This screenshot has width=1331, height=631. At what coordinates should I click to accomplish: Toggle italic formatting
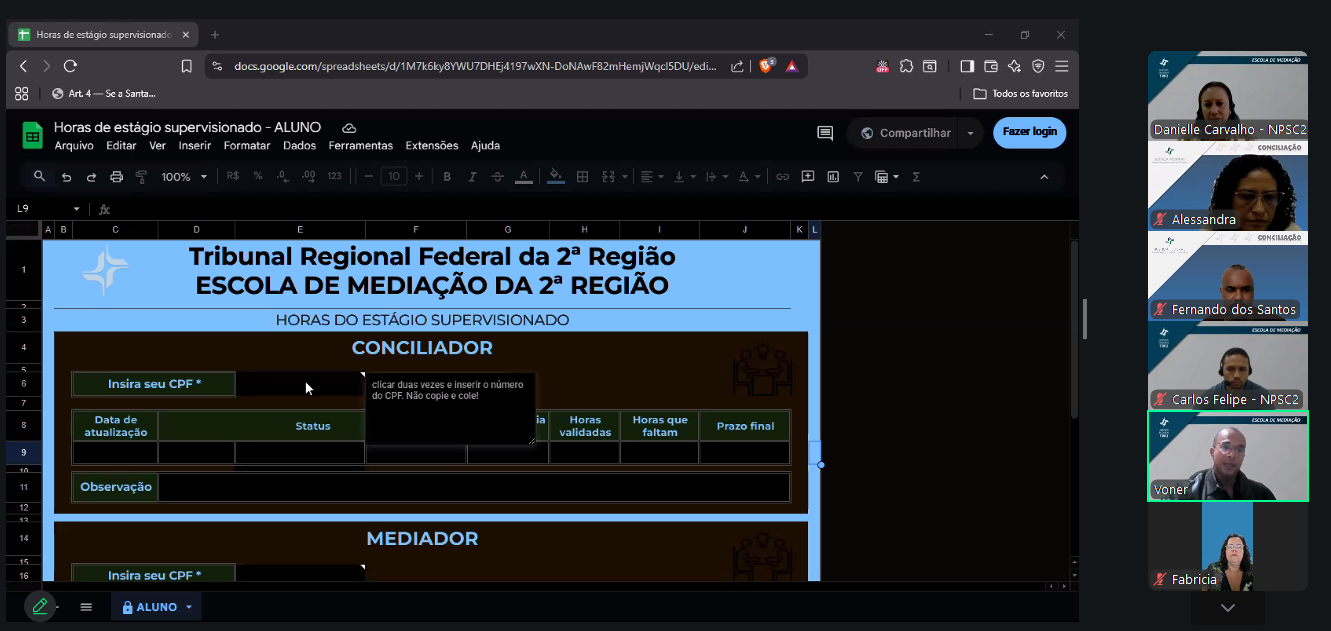(x=472, y=176)
